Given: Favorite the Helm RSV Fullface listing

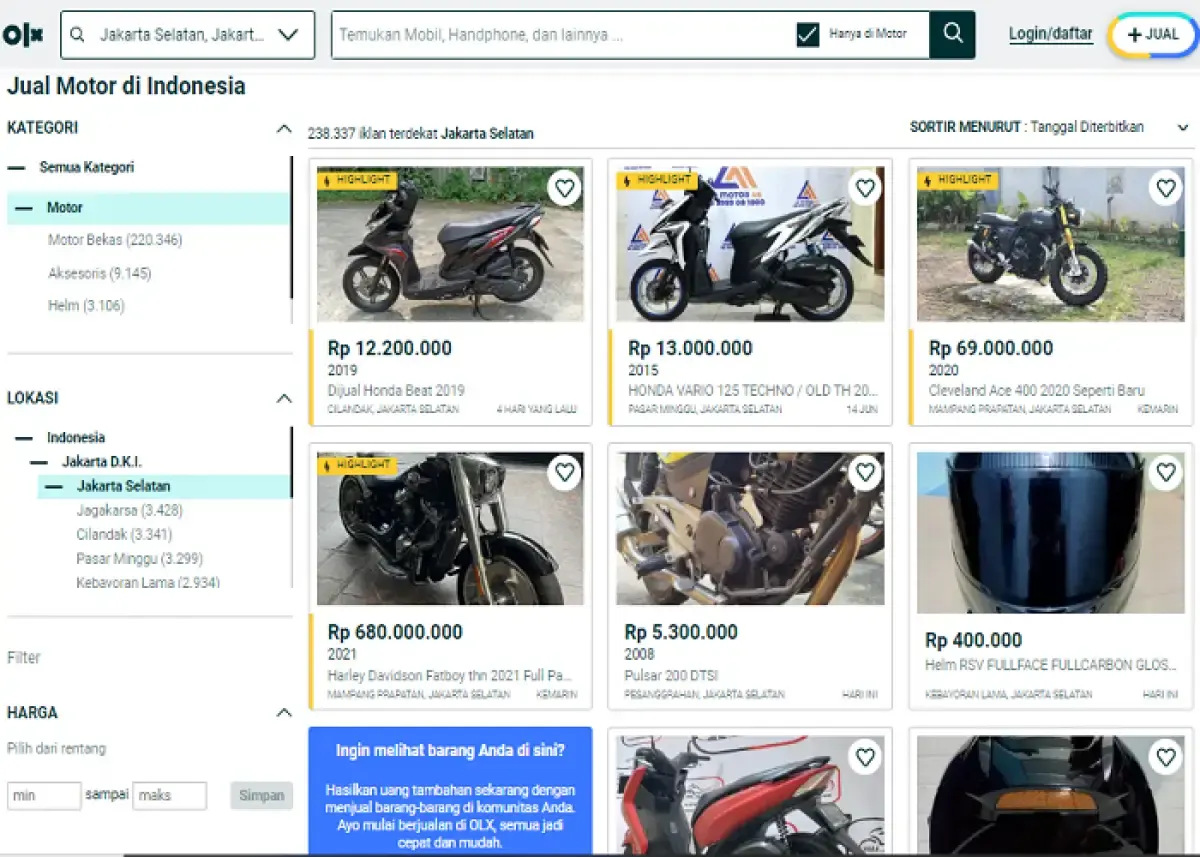Looking at the screenshot, I should [x=1166, y=472].
